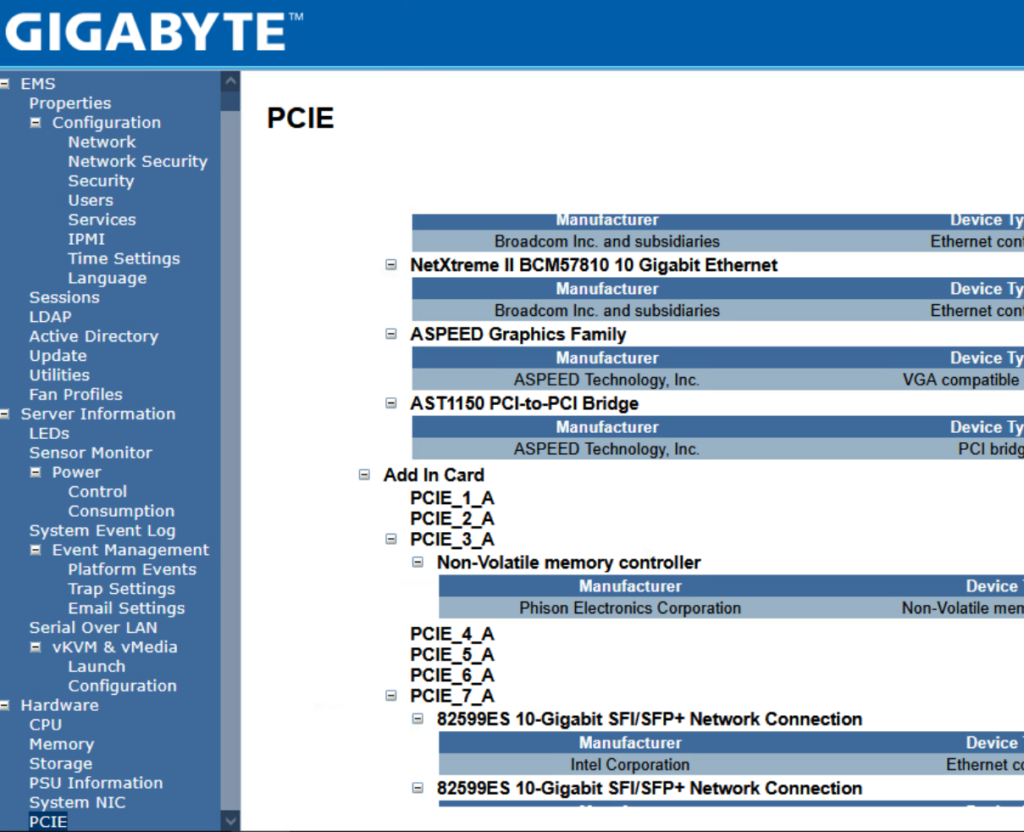The height and width of the screenshot is (832, 1024).
Task: Open Fan Profiles settings
Action: click(x=75, y=395)
